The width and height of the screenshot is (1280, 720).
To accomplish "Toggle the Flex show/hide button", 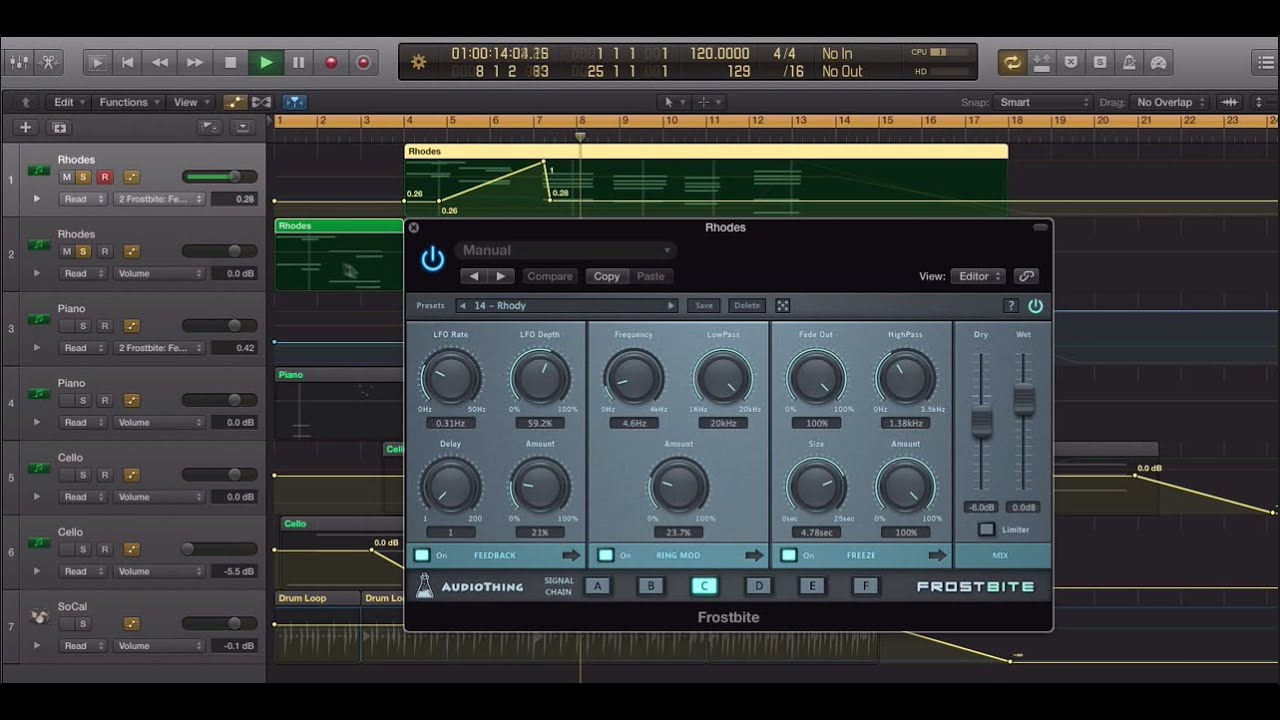I will tap(261, 102).
